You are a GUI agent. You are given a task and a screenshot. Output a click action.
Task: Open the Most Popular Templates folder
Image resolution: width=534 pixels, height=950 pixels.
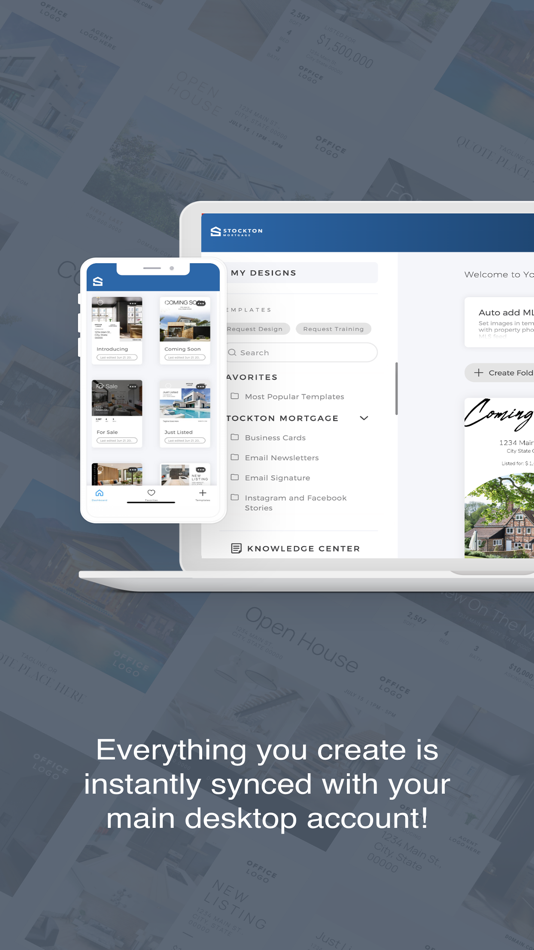pos(287,396)
